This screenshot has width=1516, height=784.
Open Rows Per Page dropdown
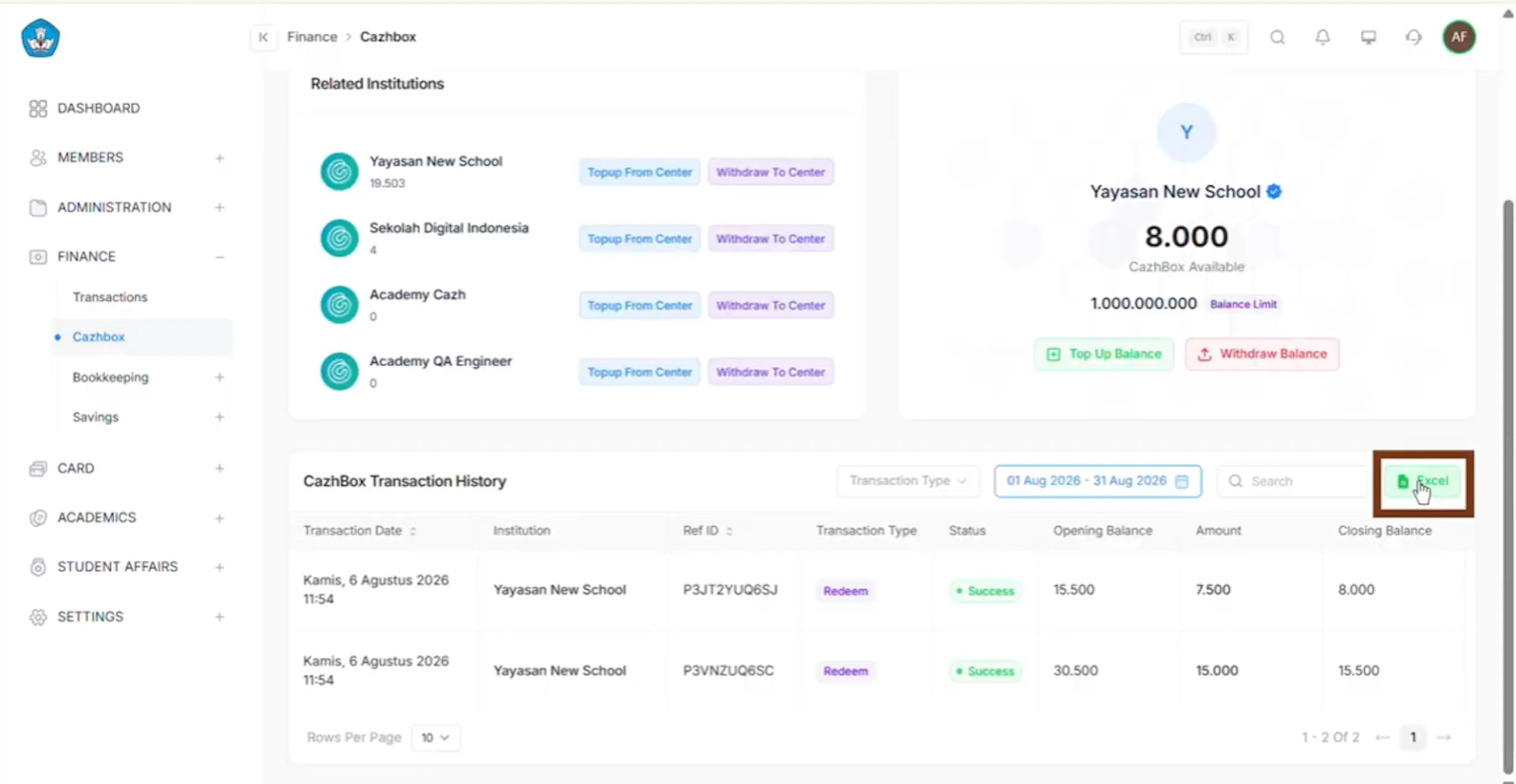(x=435, y=737)
